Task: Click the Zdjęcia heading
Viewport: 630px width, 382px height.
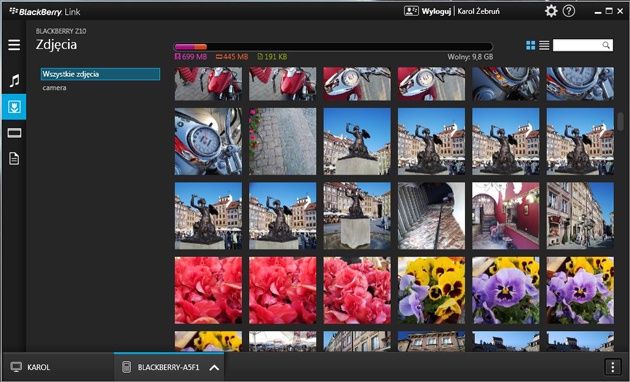Action: pyautogui.click(x=56, y=45)
